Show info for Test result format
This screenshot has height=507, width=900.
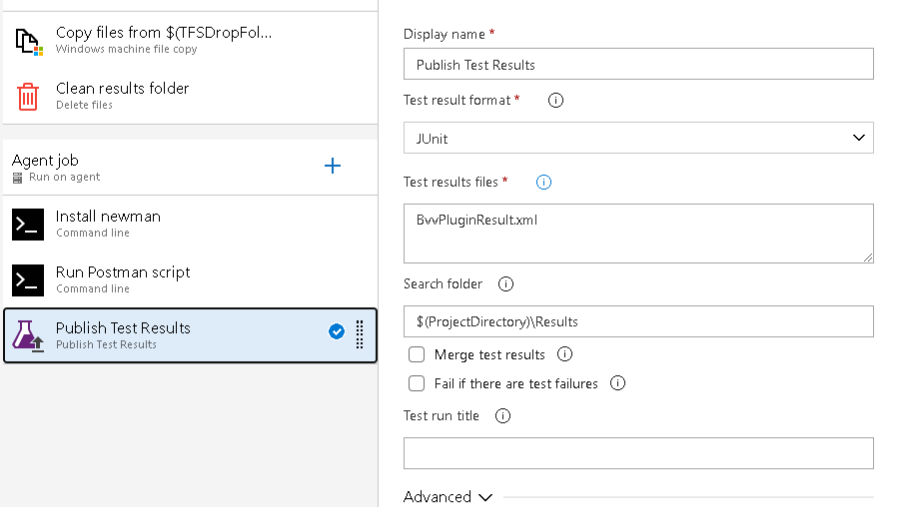[555, 100]
